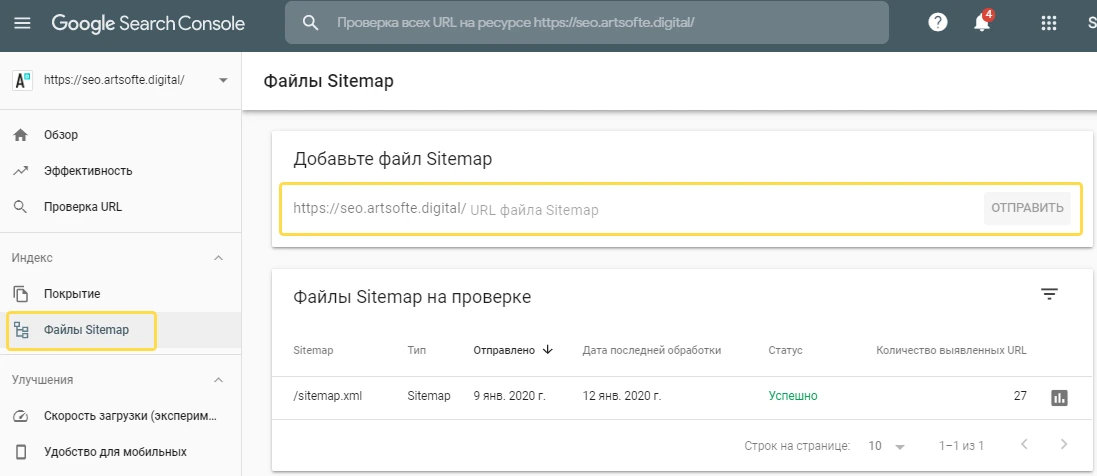Click the 12 янв. 2020 г. cell
The image size is (1097, 476).
coord(621,396)
